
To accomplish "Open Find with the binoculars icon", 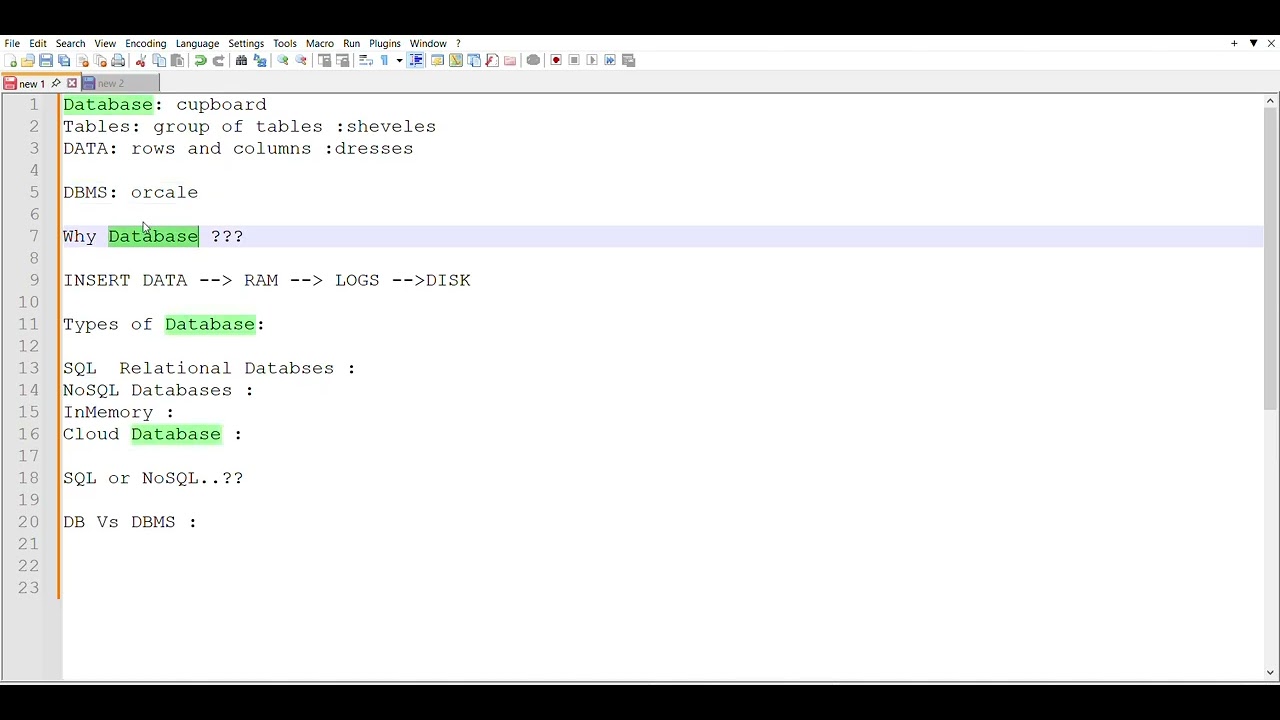I will pos(241,60).
